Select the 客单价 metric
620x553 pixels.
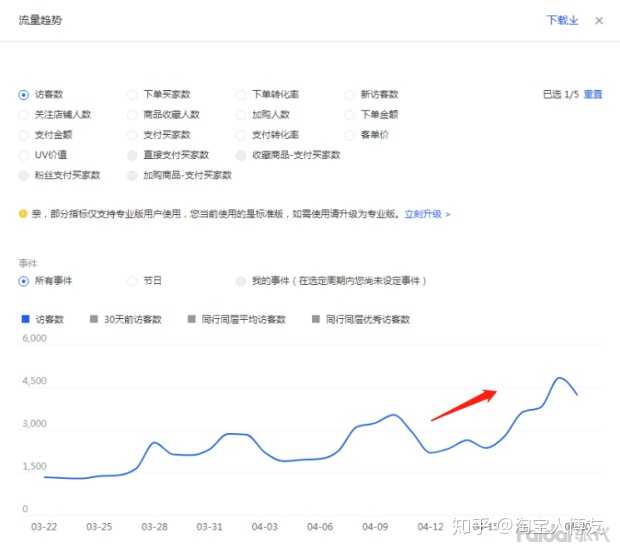coord(351,135)
